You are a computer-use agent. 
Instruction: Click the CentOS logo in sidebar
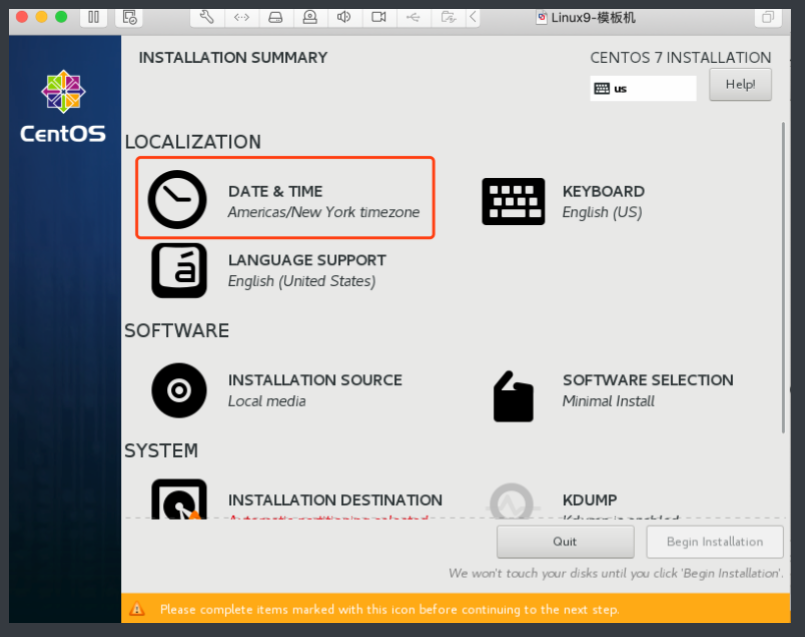63,106
